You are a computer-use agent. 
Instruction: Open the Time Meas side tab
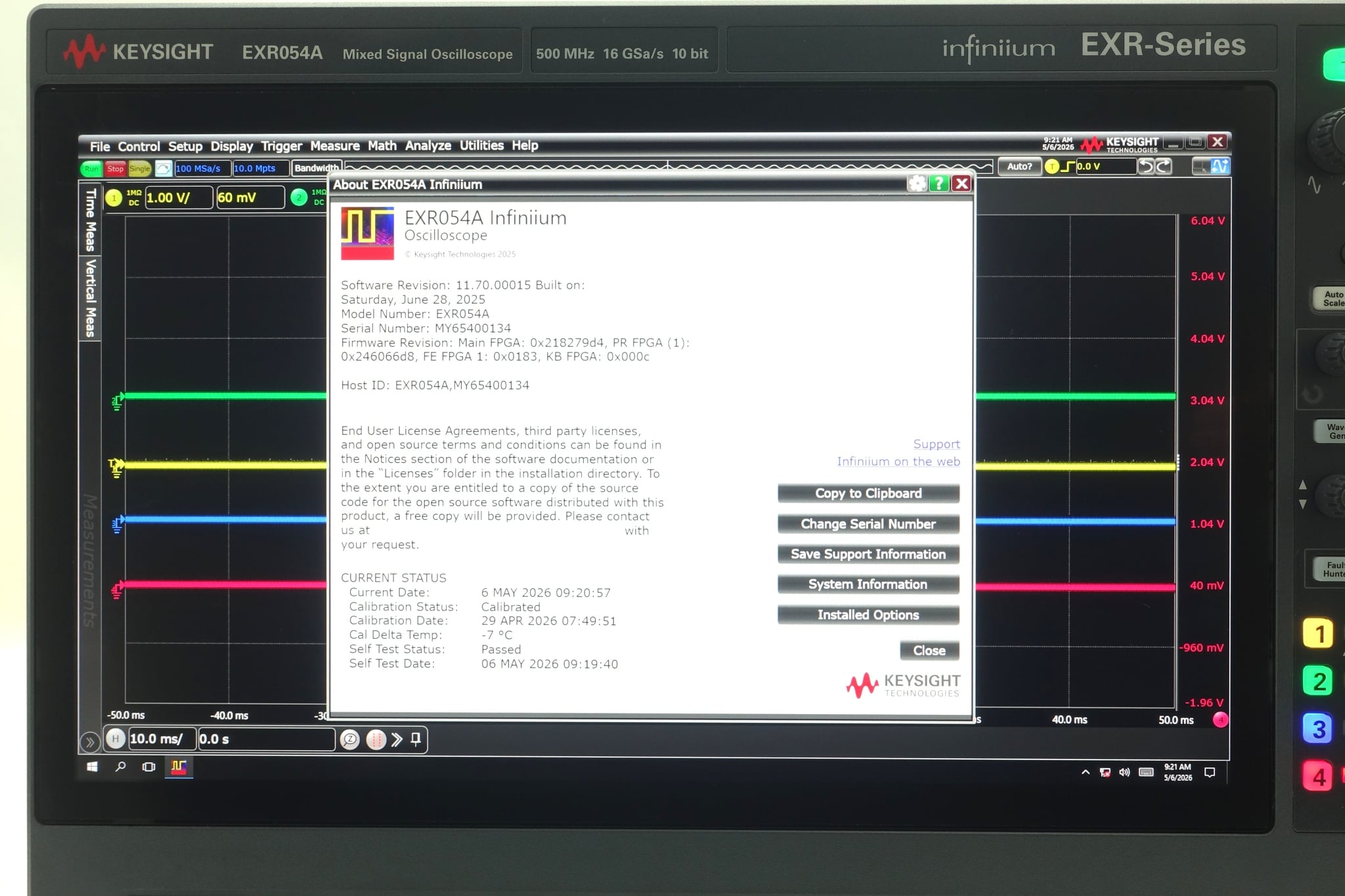pos(90,219)
